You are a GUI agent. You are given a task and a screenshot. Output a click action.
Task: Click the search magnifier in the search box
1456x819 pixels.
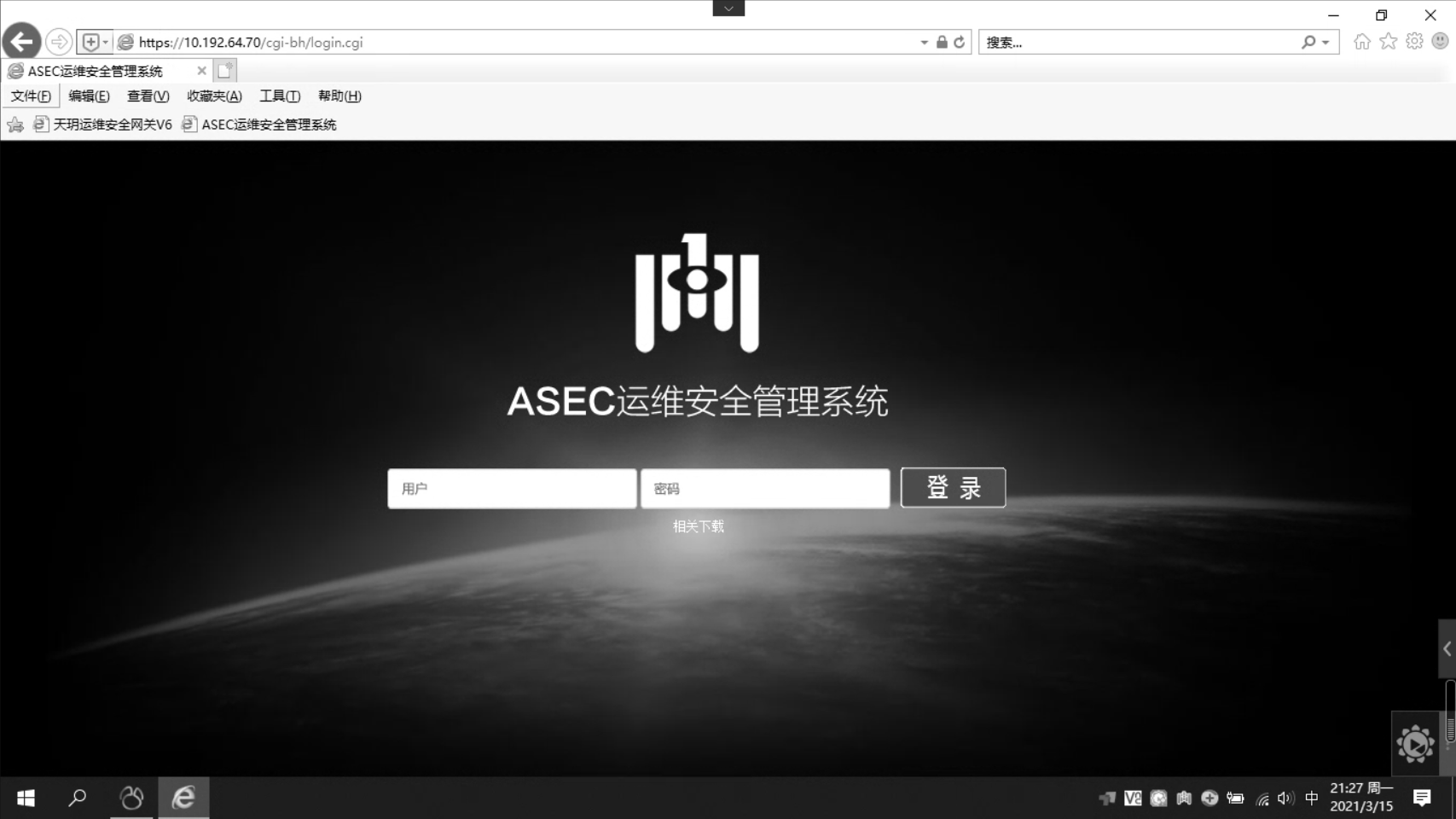pos(1308,42)
